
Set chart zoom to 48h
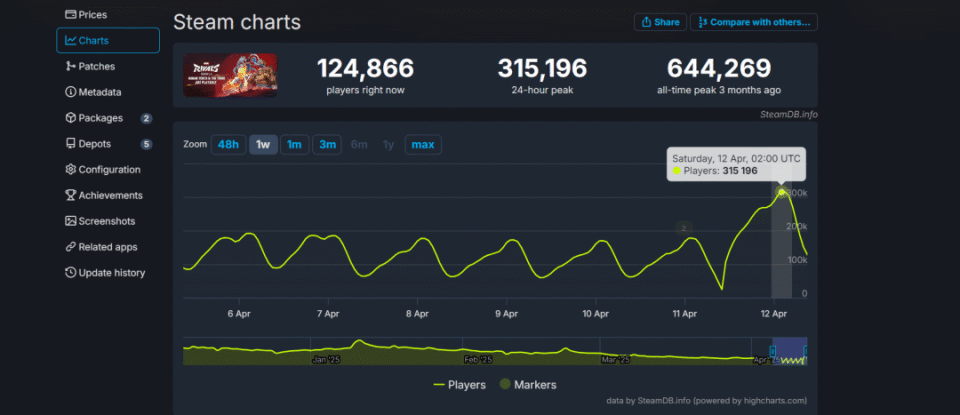click(228, 144)
